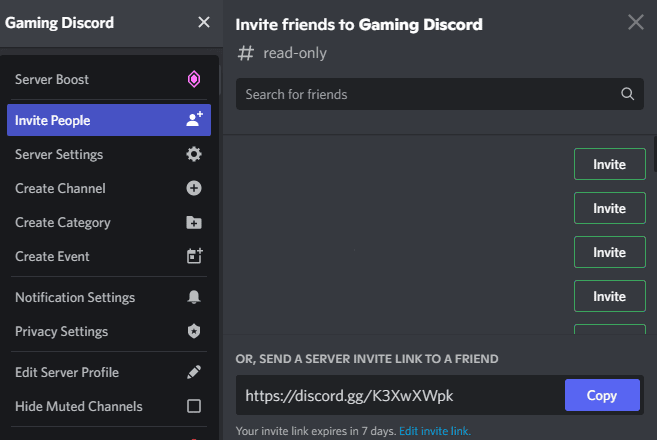Image resolution: width=657 pixels, height=440 pixels.
Task: Click the Server Boost gem icon
Action: 194,79
